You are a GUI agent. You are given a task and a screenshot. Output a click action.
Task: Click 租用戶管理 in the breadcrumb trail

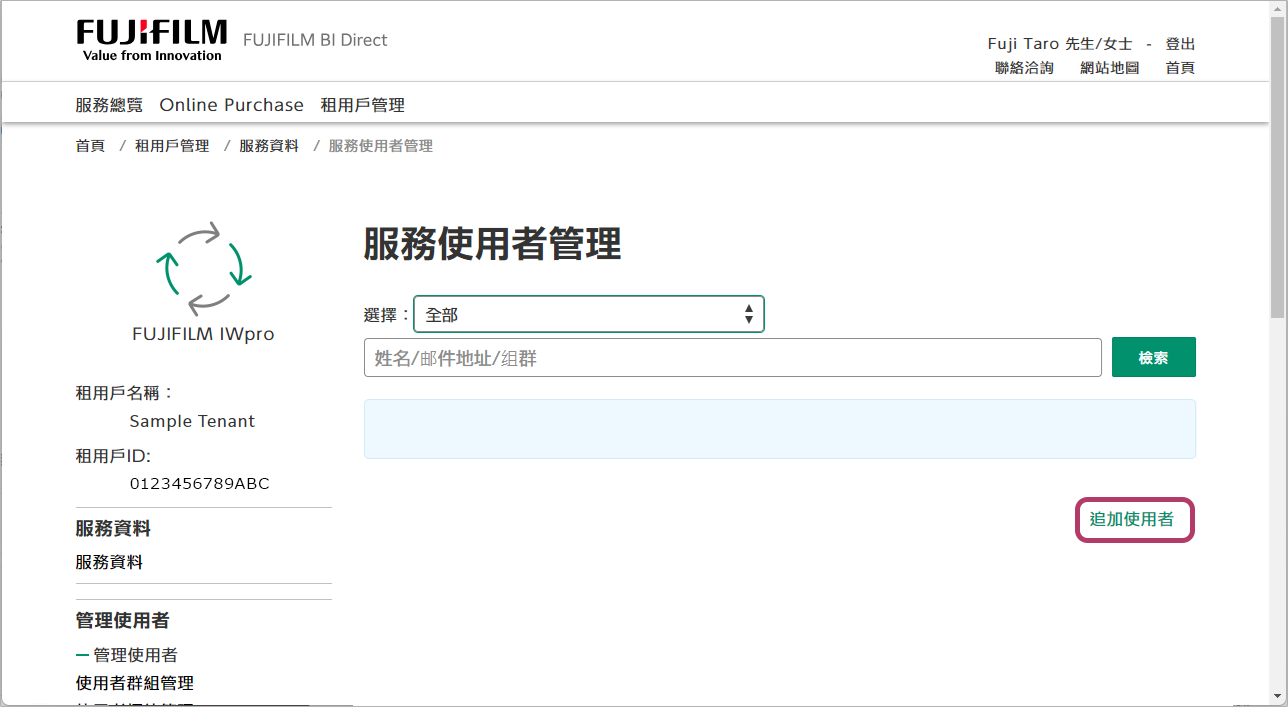172,145
